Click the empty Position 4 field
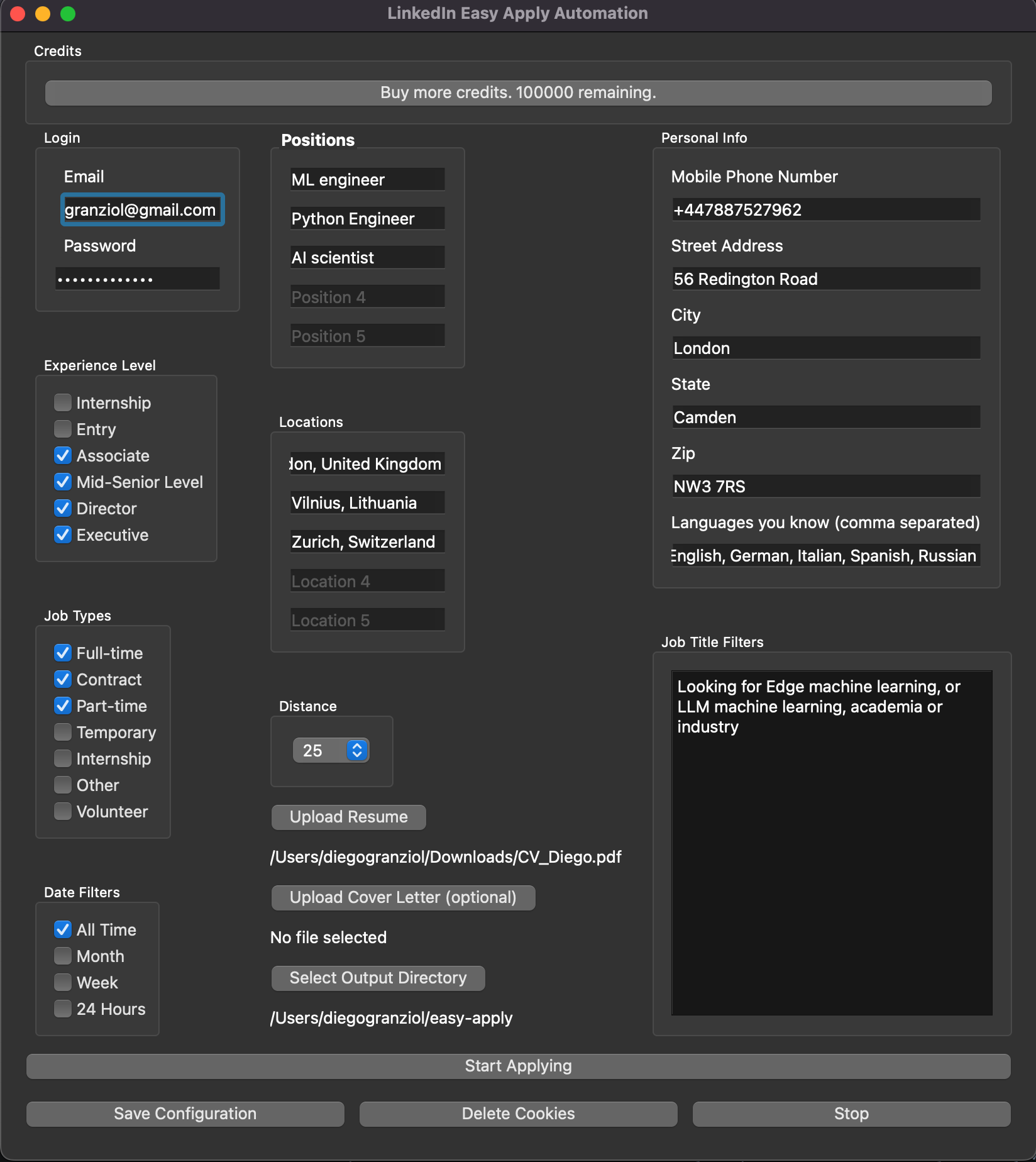Image resolution: width=1036 pixels, height=1162 pixels. pos(367,296)
